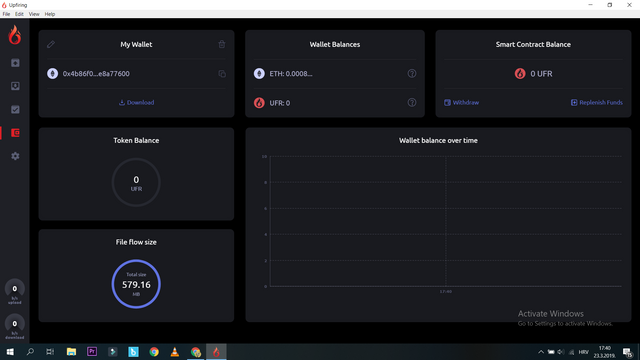Open the Edit menu

tap(19, 14)
